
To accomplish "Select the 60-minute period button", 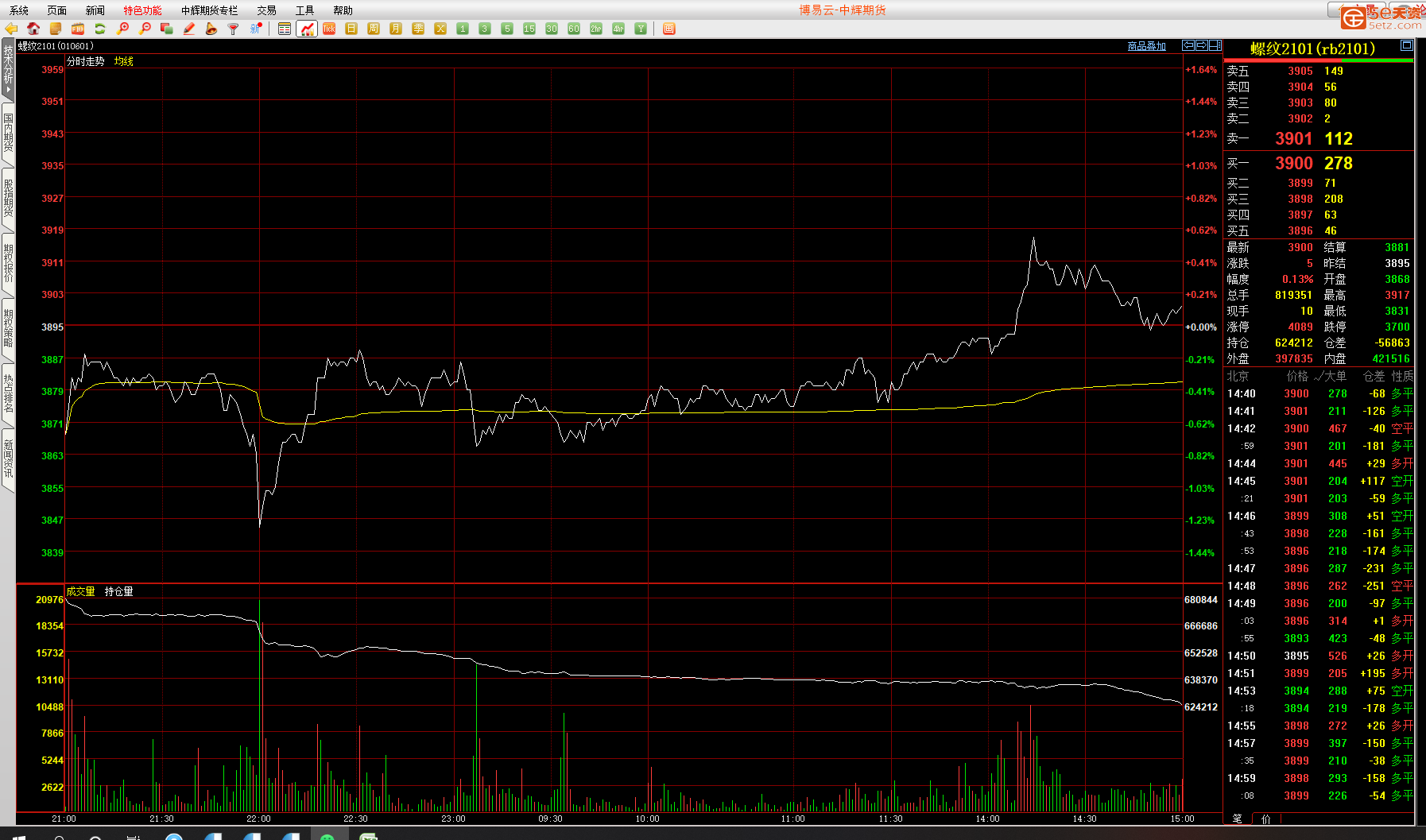I will tap(574, 29).
